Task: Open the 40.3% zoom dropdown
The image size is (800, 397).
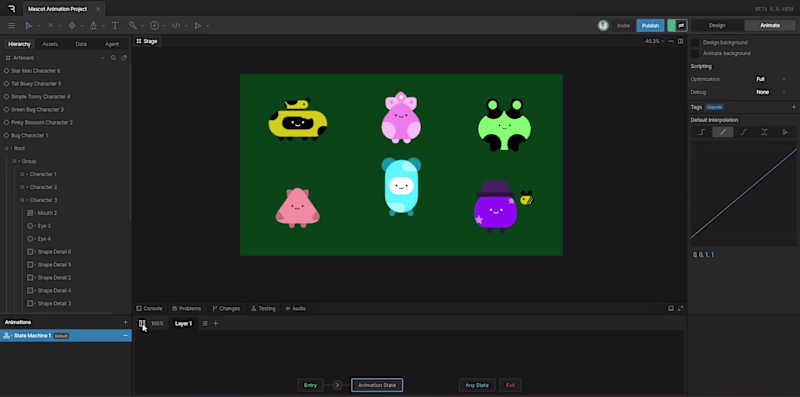Action: [x=655, y=41]
